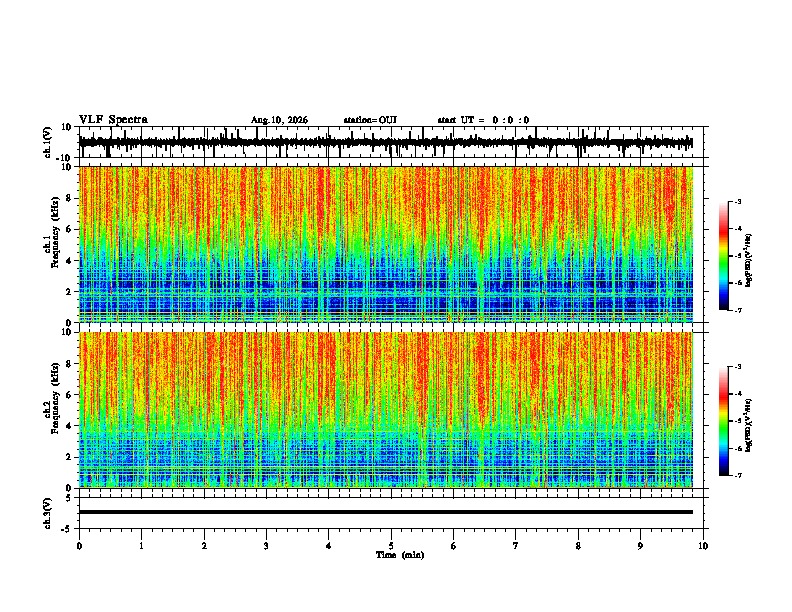Click the time axis tick label "9"
Screen dimensions: 792x612
(640, 546)
